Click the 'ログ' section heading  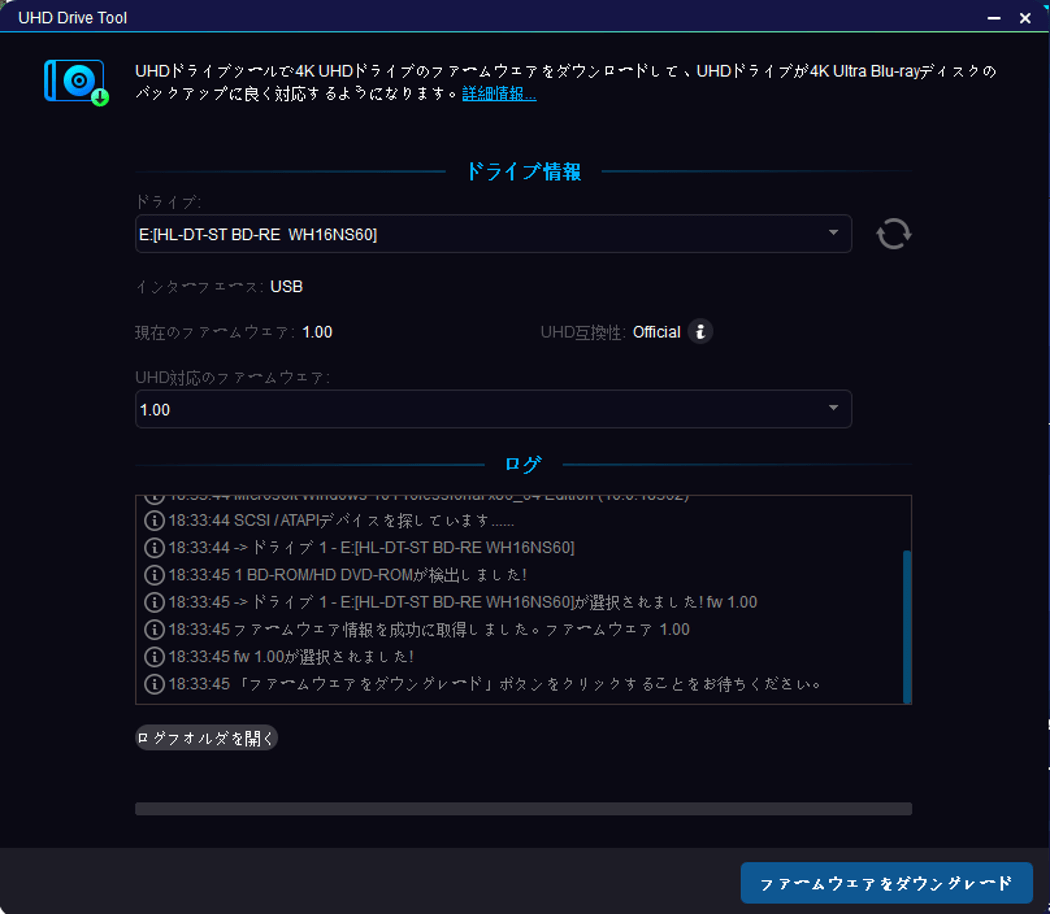point(523,464)
